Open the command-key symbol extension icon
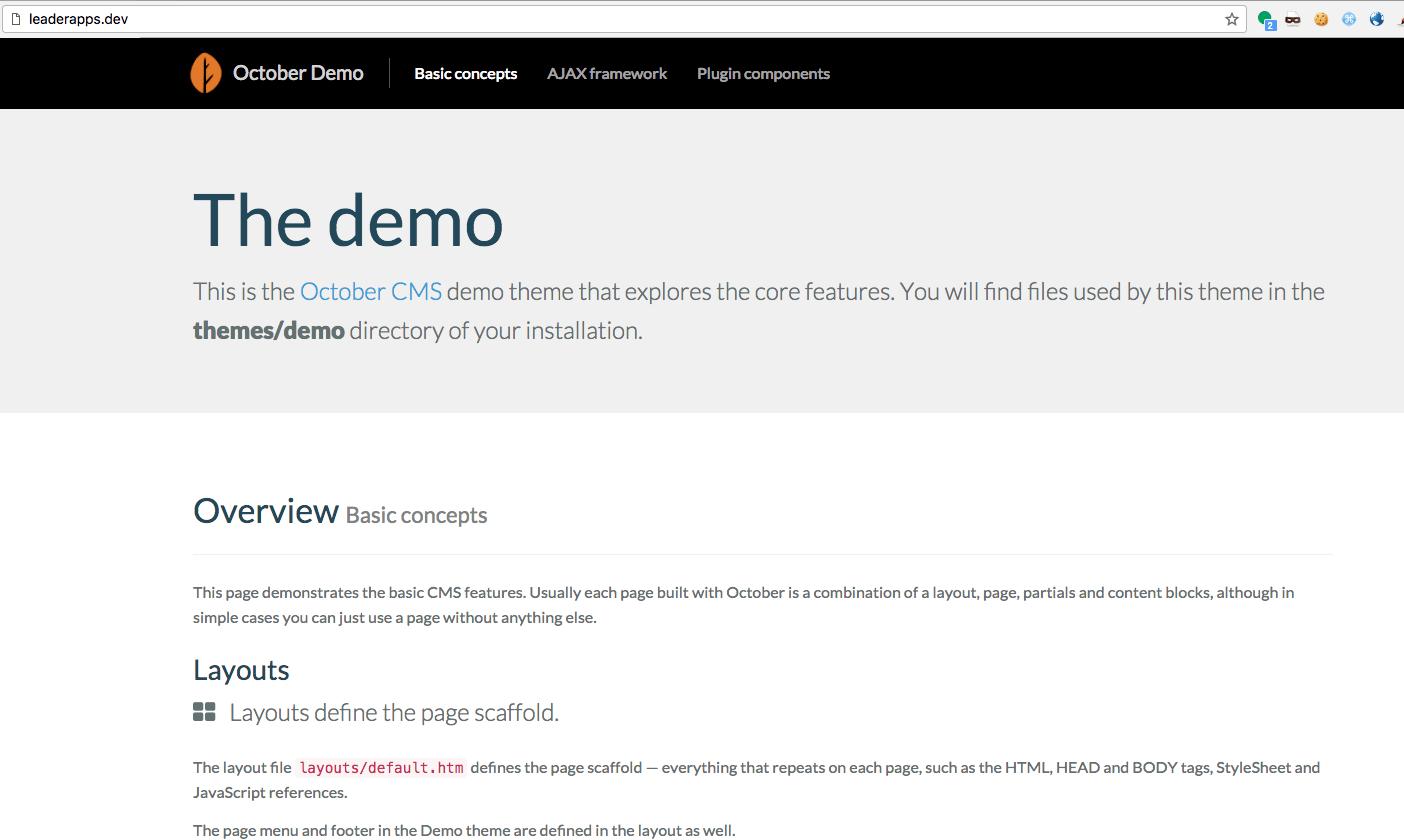Viewport: 1404px width, 840px height. (x=1349, y=19)
